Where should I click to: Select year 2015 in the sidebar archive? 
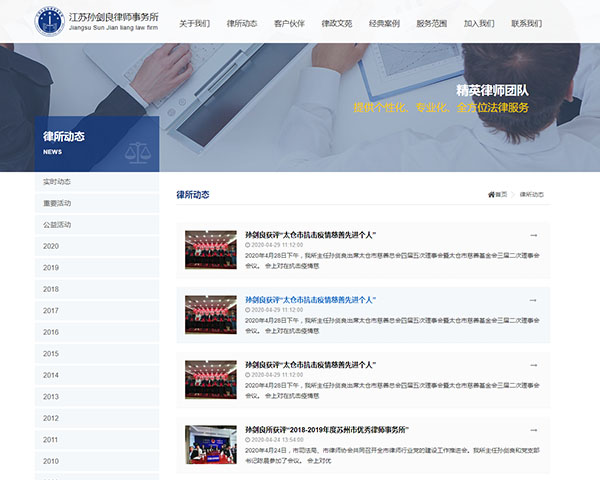click(x=51, y=354)
